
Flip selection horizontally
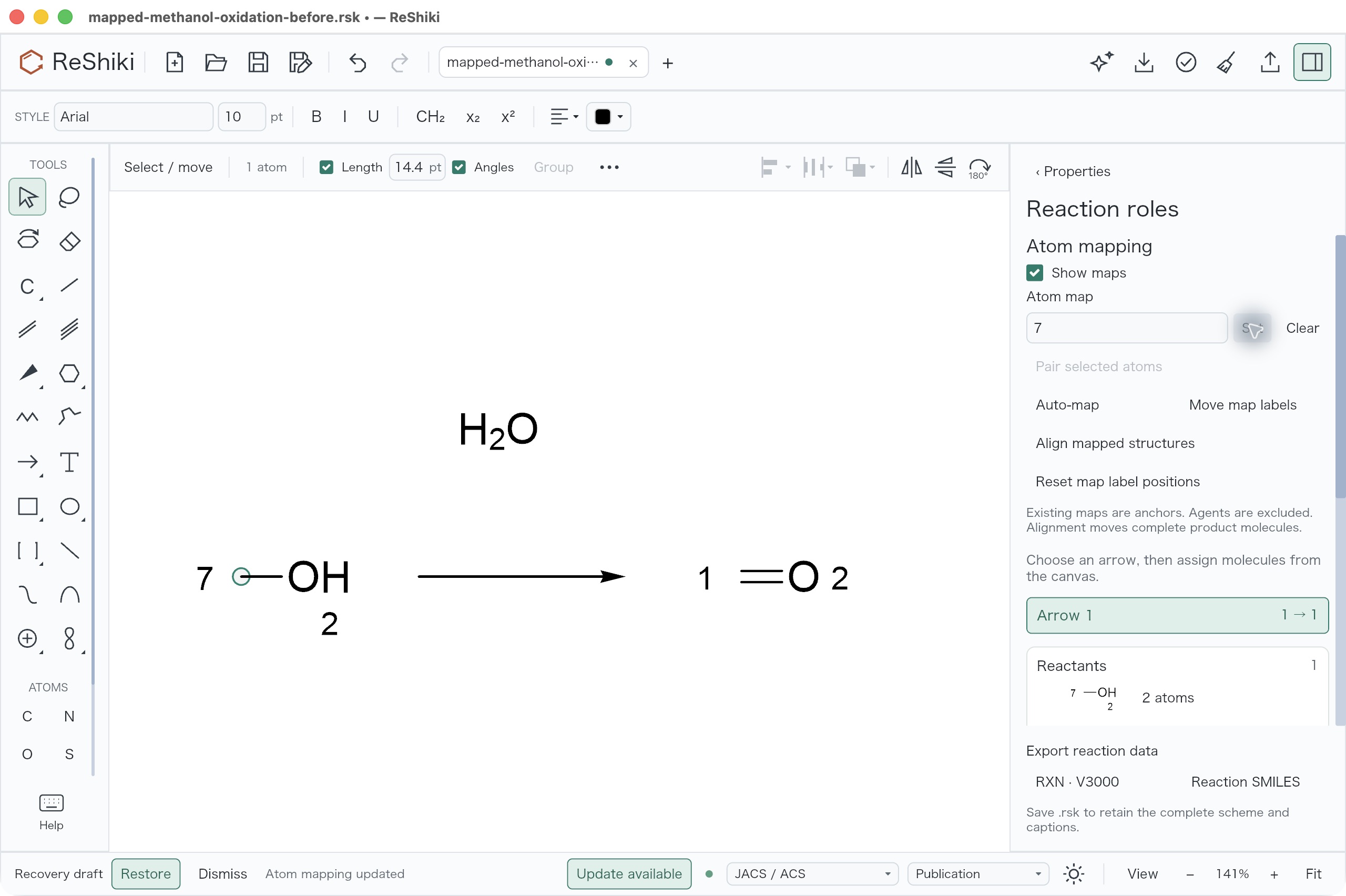click(911, 167)
